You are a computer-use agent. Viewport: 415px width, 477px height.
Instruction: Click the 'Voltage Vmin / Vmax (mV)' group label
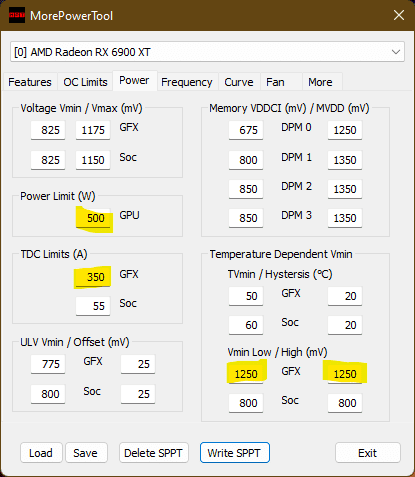[x=81, y=108]
